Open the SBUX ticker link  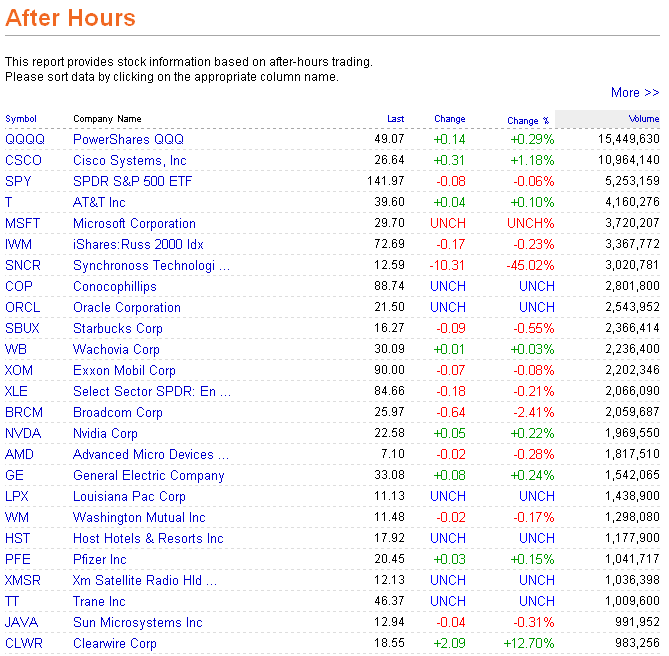coord(22,328)
